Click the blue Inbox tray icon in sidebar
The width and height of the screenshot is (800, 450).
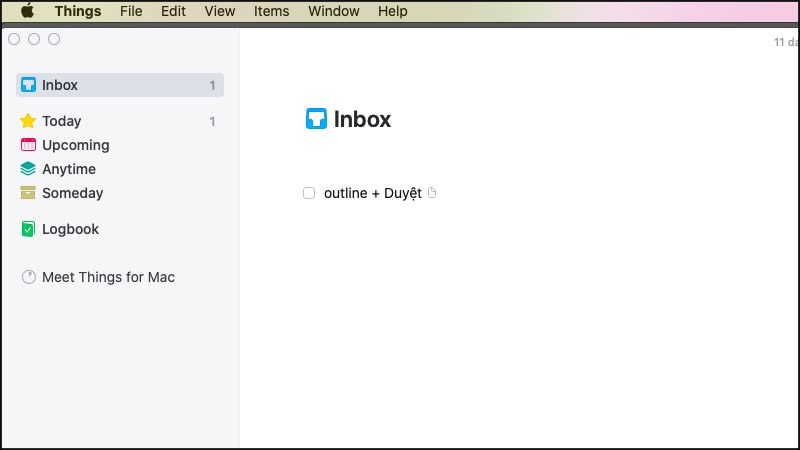28,85
